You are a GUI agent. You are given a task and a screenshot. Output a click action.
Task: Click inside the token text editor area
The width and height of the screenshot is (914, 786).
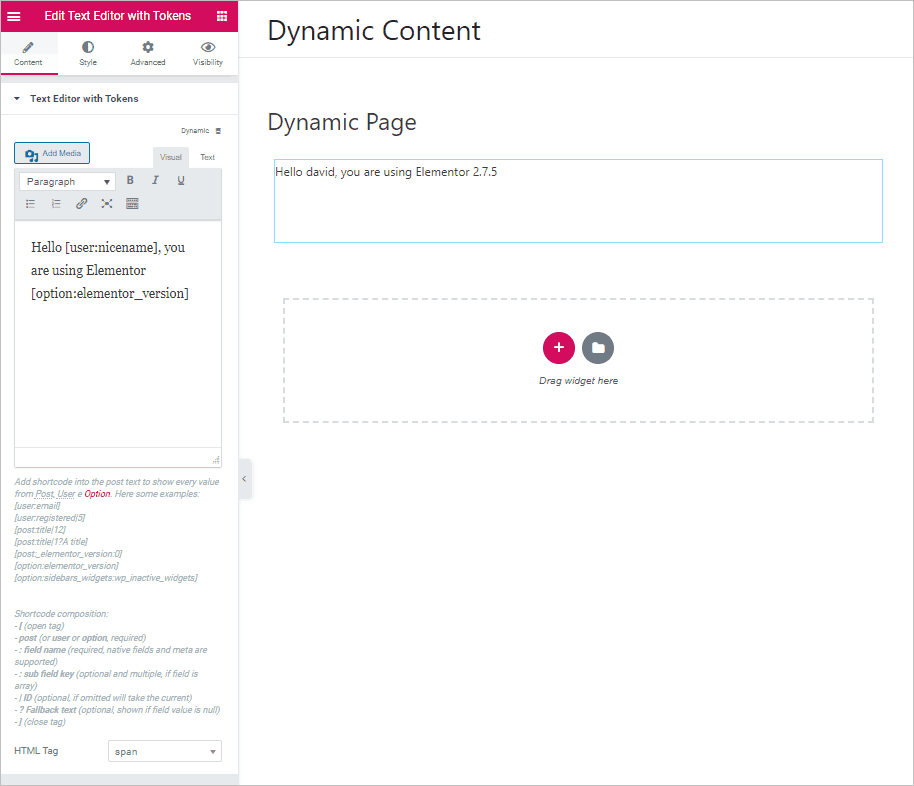(118, 334)
